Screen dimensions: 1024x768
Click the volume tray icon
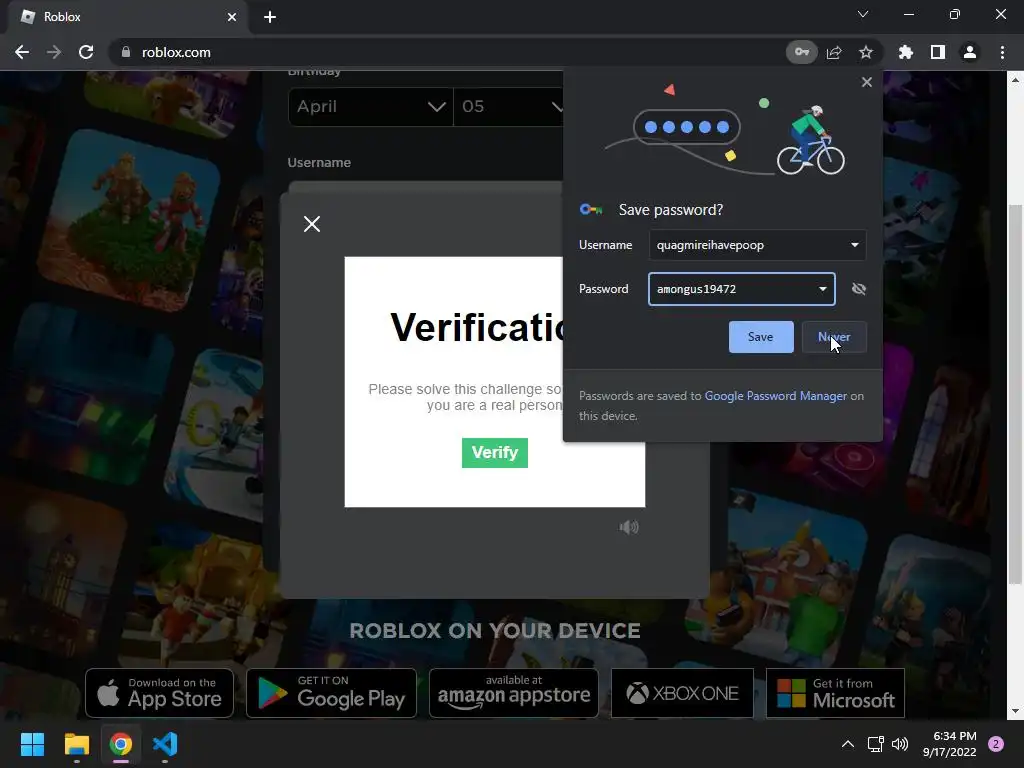click(900, 744)
